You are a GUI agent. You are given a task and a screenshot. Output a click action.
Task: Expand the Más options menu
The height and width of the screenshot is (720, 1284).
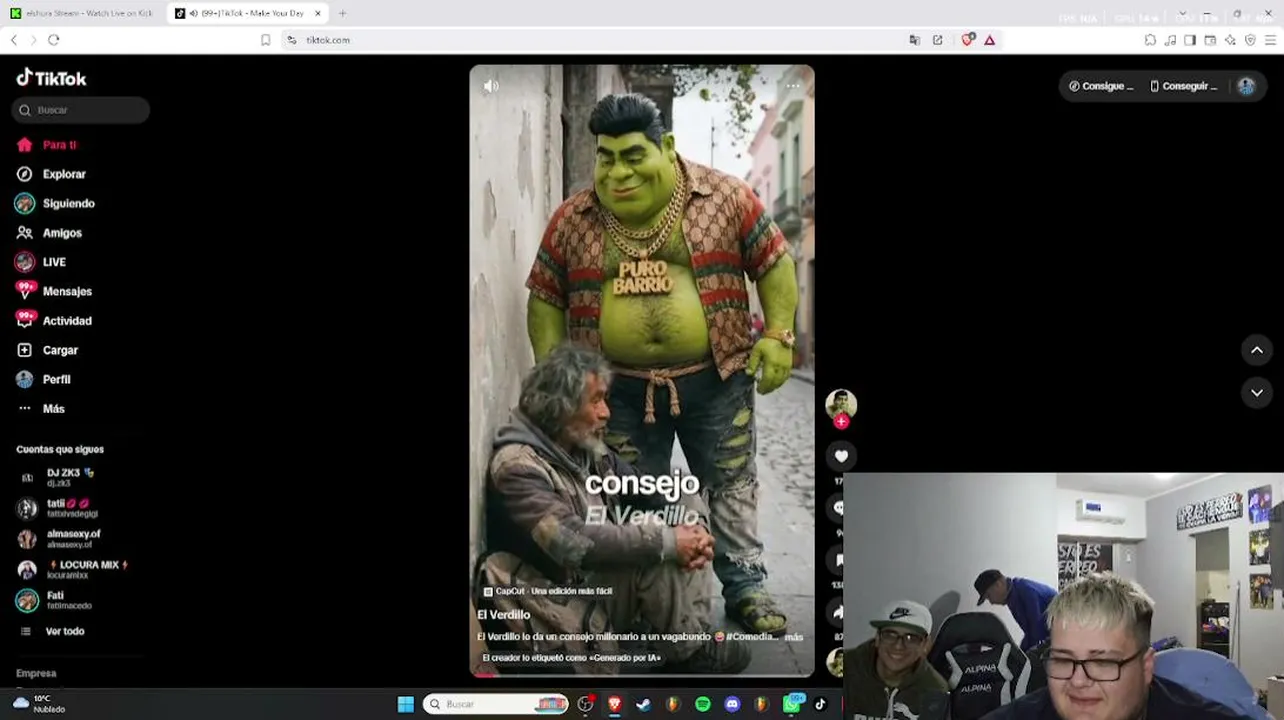click(x=41, y=409)
